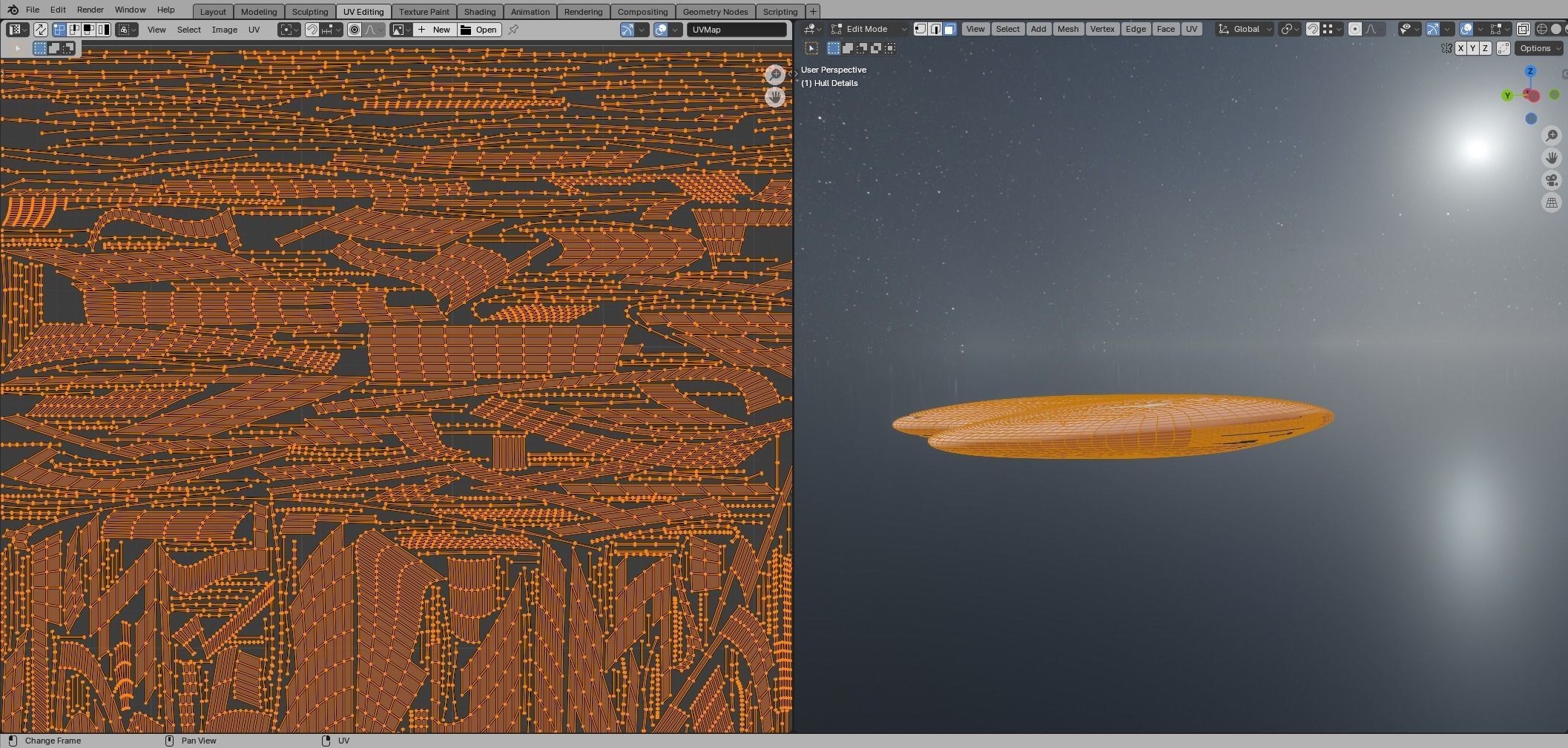Click the UVMap name field
Image resolution: width=1568 pixels, height=748 pixels.
737,30
